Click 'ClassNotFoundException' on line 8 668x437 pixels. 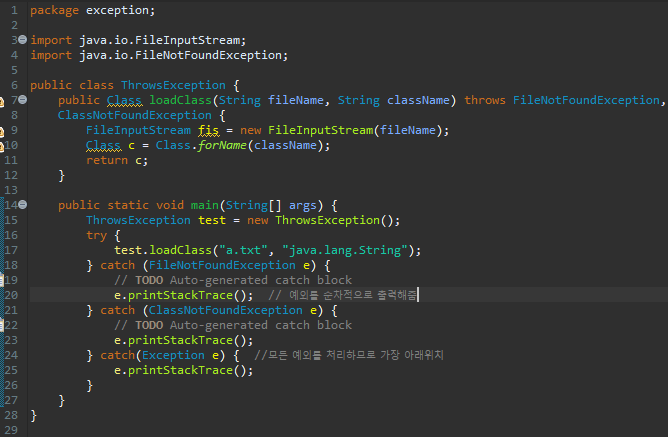tap(135, 115)
